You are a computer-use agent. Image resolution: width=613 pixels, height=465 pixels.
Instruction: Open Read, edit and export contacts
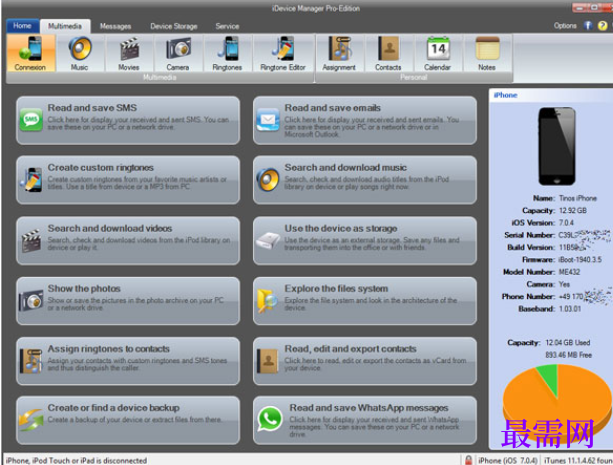tap(365, 361)
